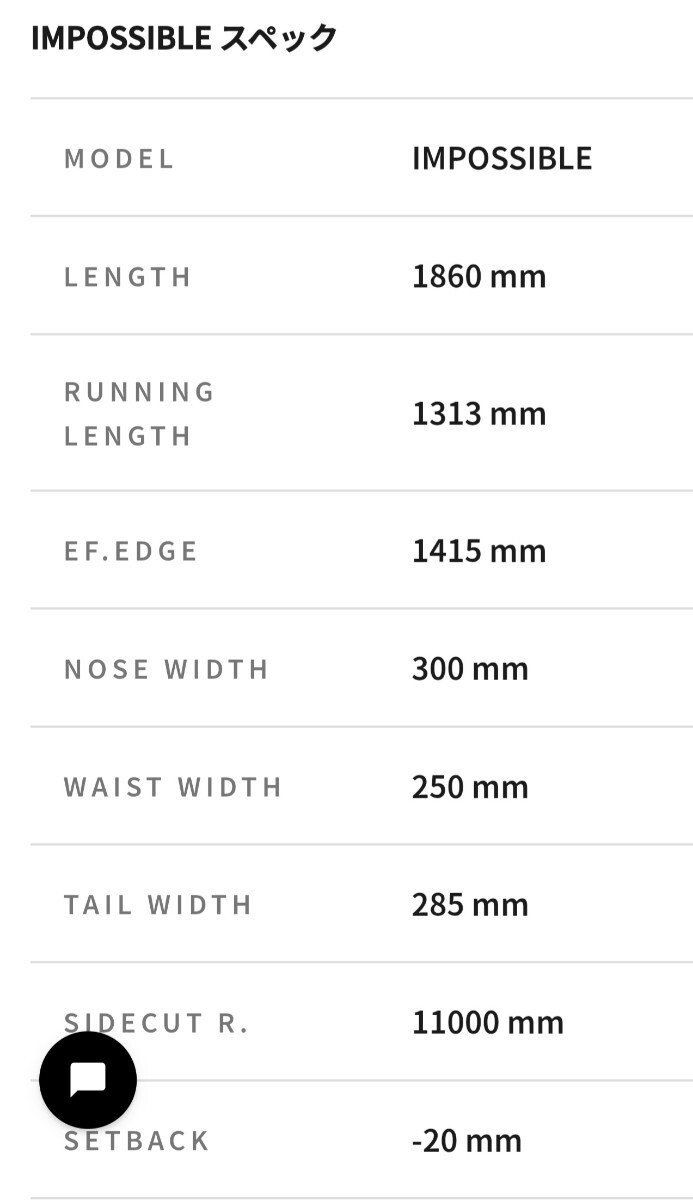693x1200 pixels.
Task: Select the IMPOSSIBLE model value
Action: point(502,158)
